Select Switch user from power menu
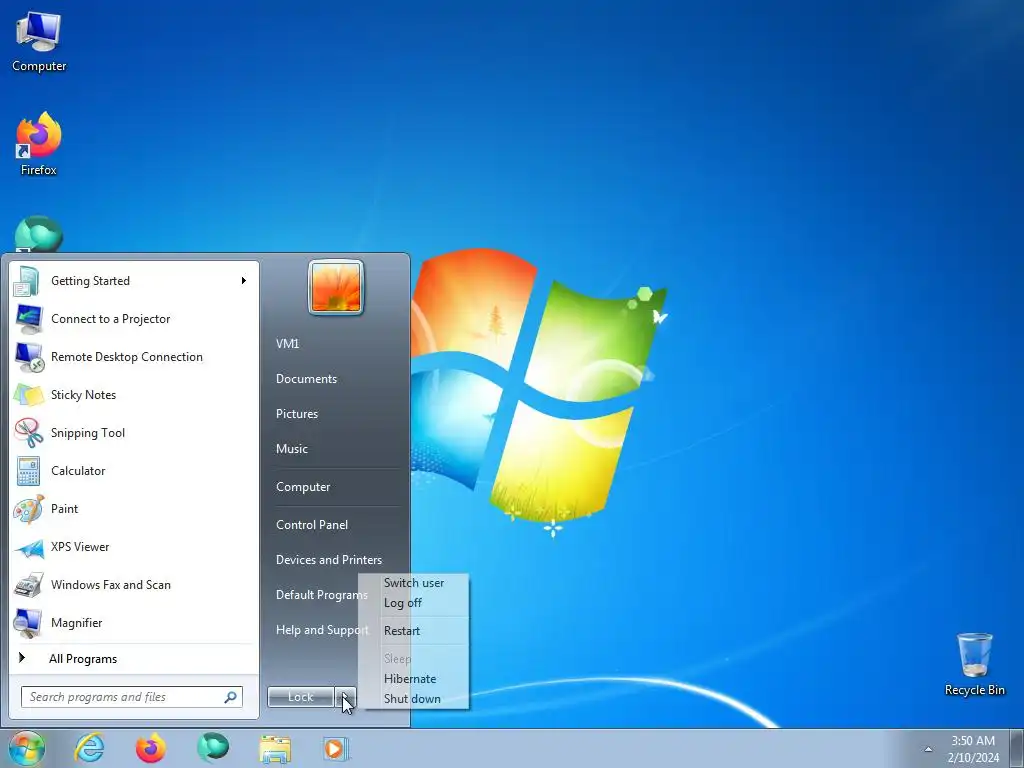This screenshot has height=768, width=1024. point(414,583)
